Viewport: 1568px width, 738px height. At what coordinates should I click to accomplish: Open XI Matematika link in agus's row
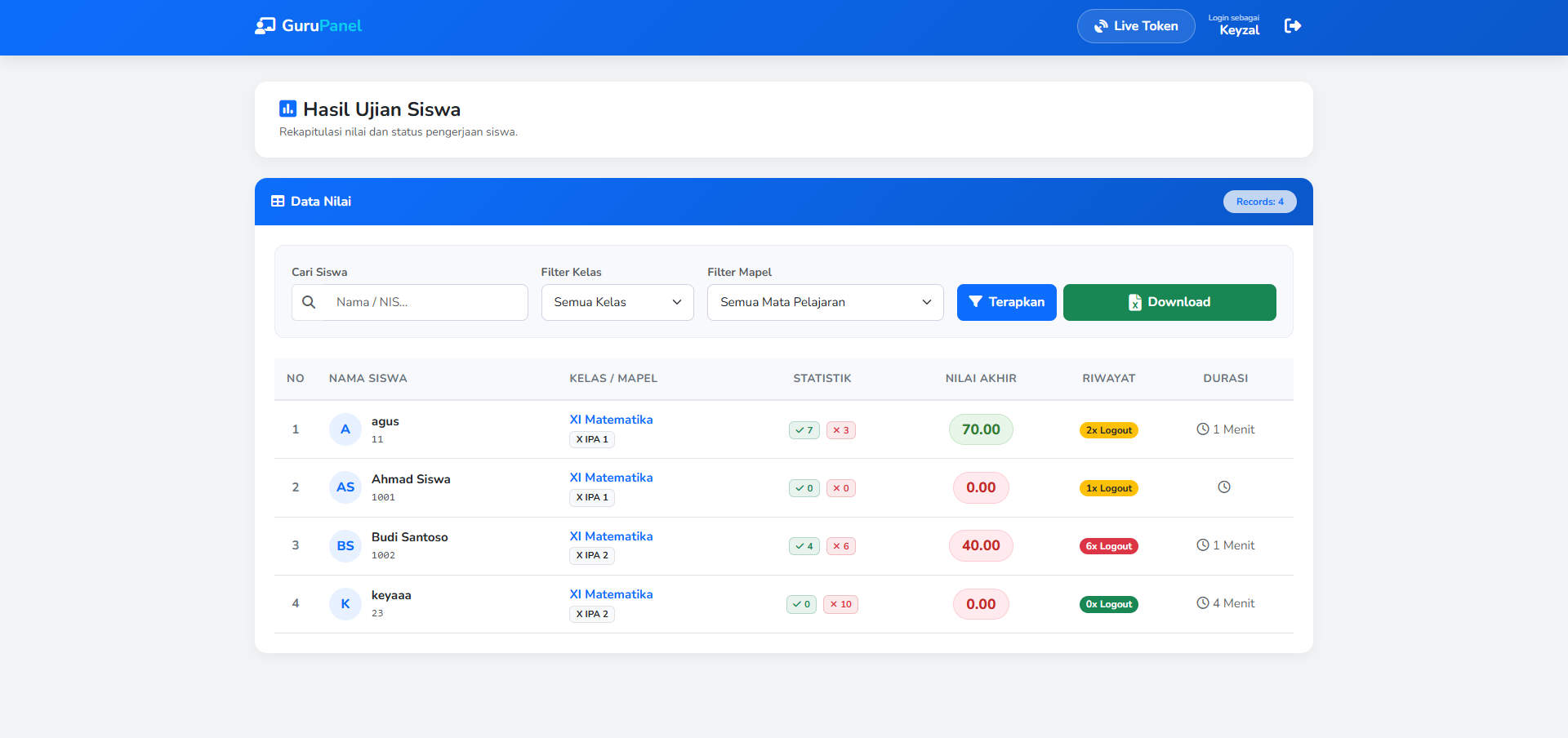611,420
